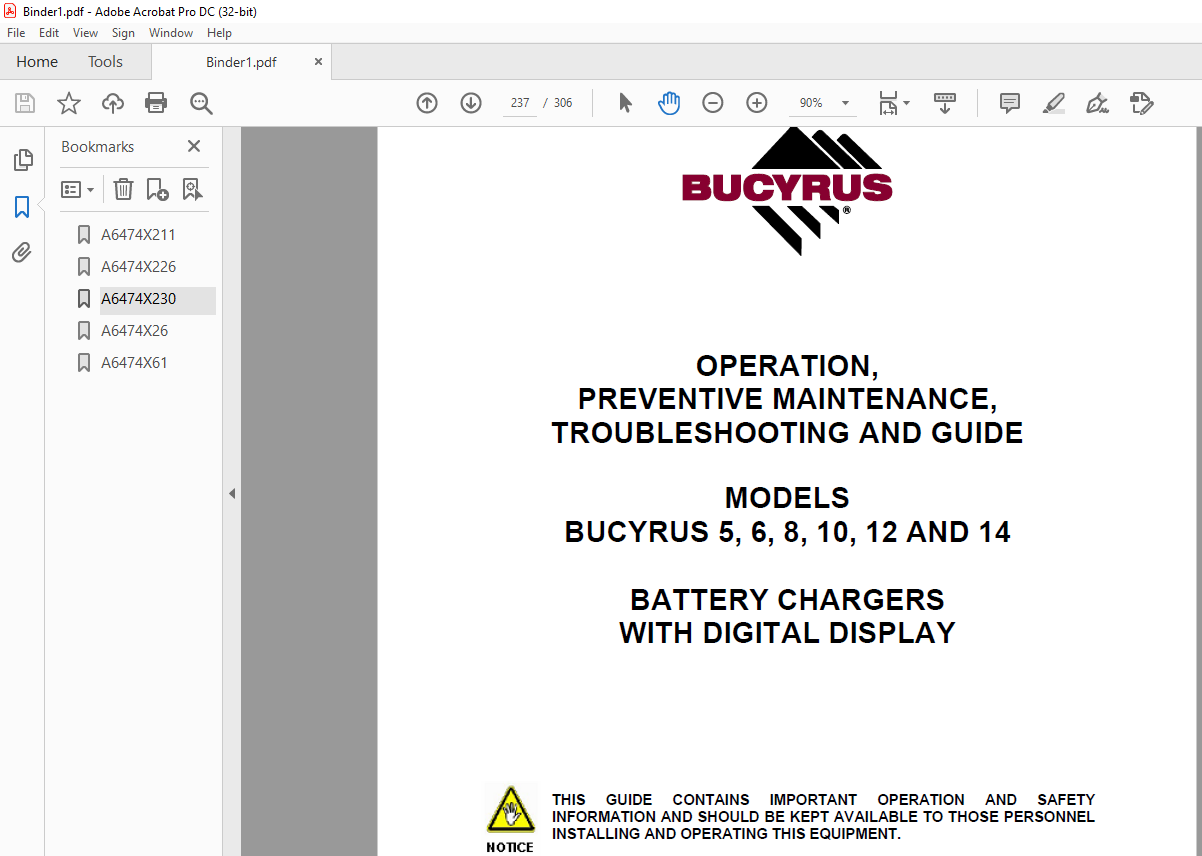Click the stamp/share review icon
The image size is (1202, 856).
(x=1141, y=103)
